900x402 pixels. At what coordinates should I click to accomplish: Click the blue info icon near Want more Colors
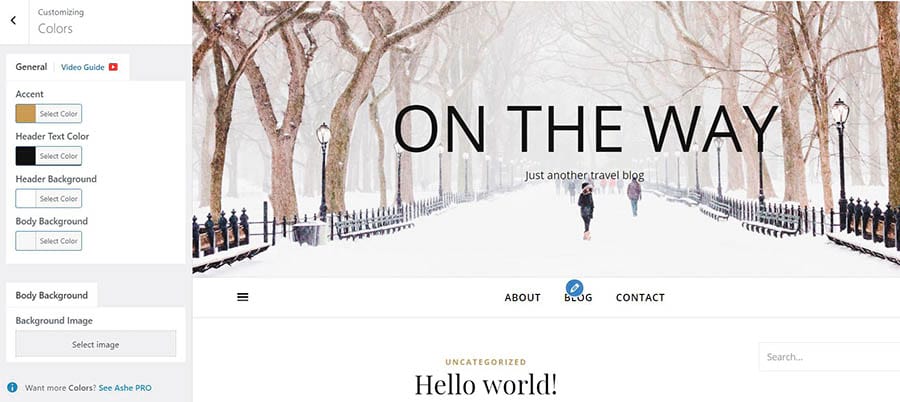pyautogui.click(x=12, y=388)
